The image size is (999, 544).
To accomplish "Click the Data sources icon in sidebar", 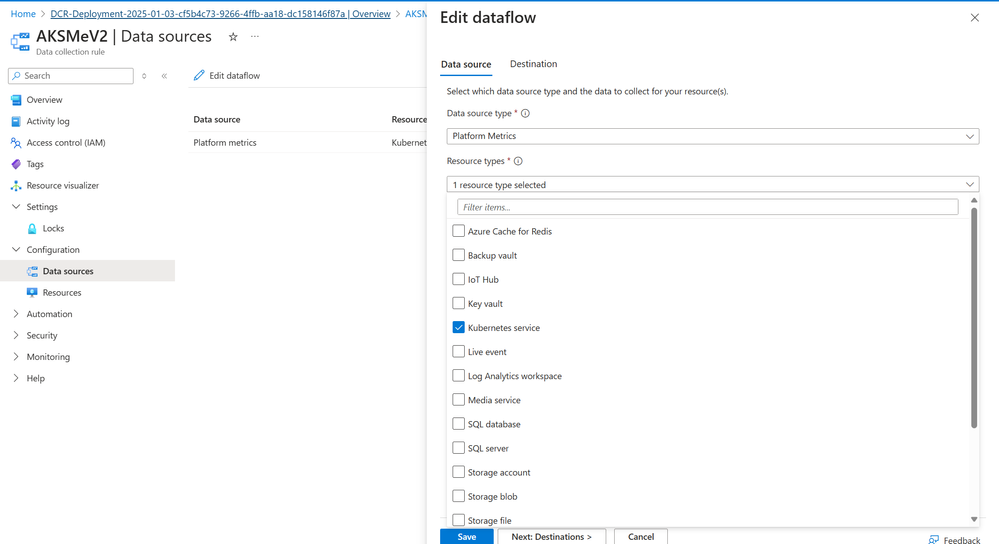I will pyautogui.click(x=32, y=271).
